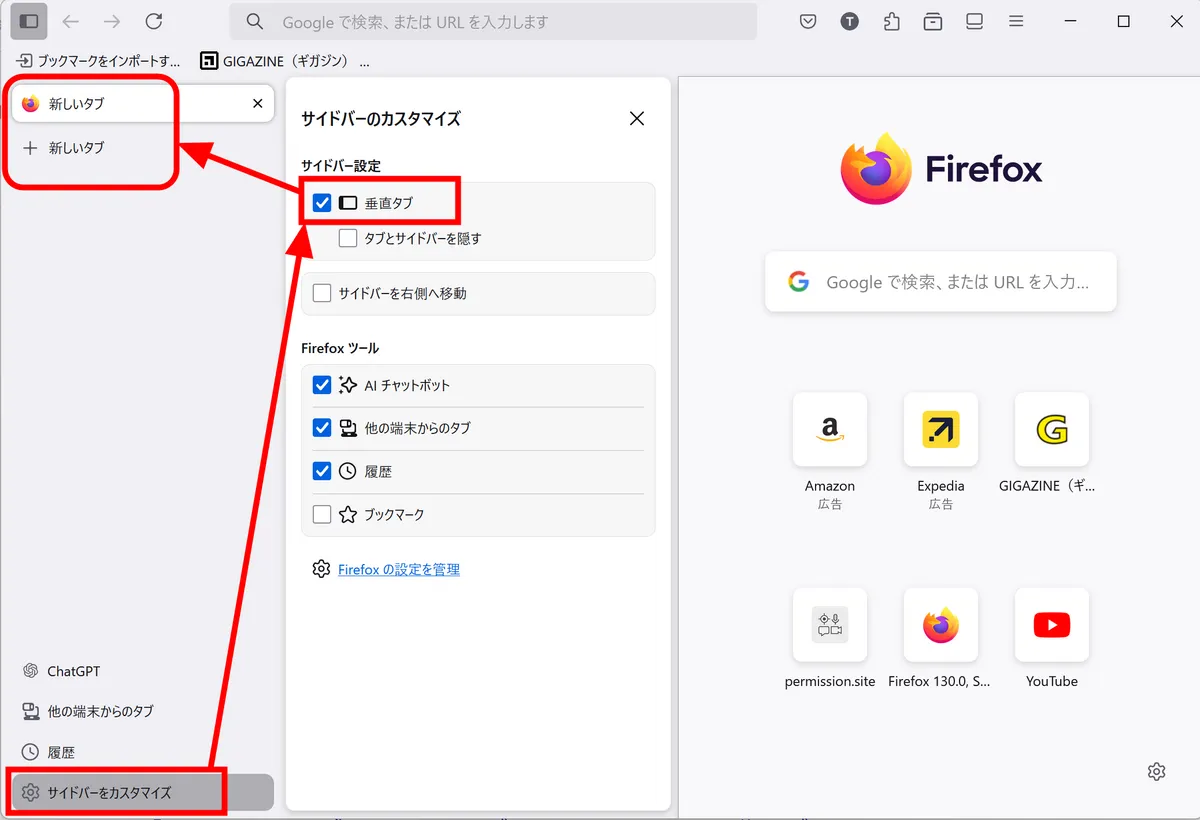Click the AI チャットボット sparkle icon
The image size is (1200, 820).
[x=348, y=385]
